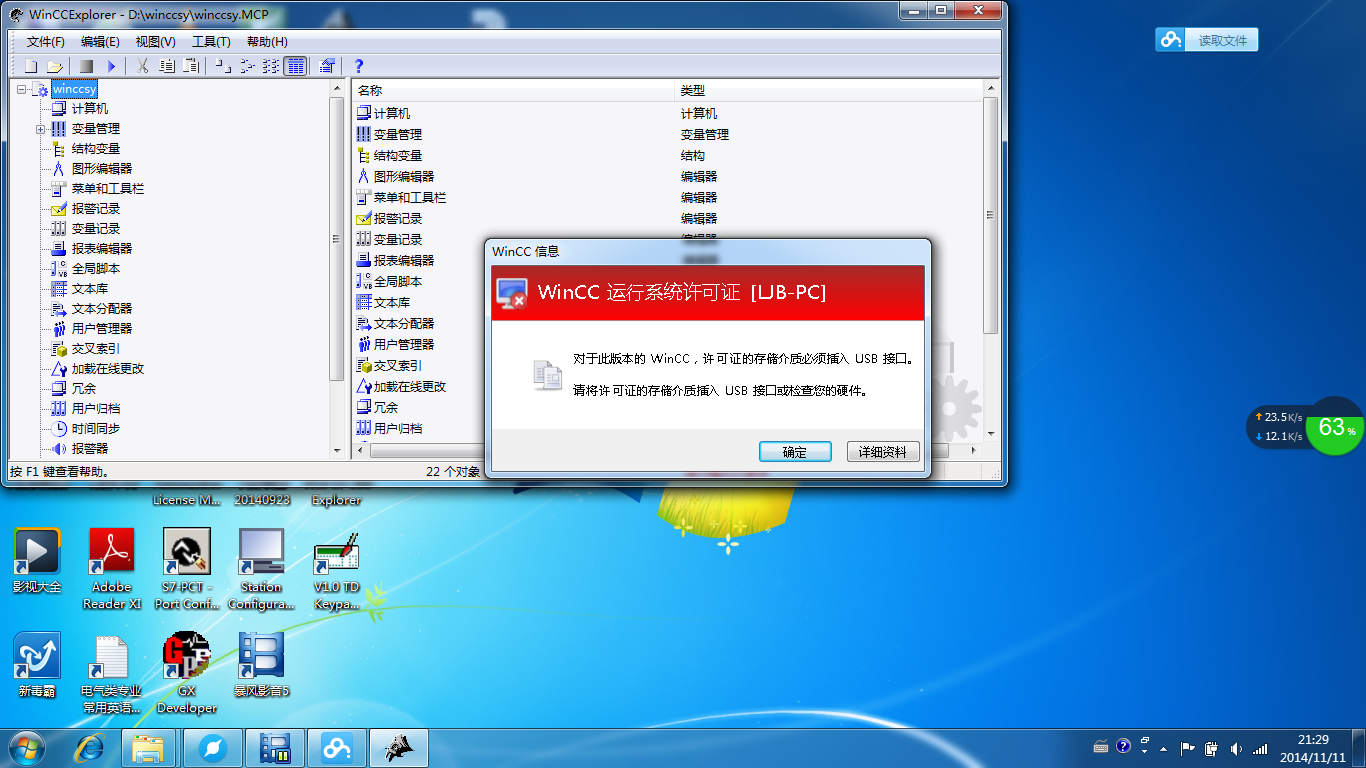
Task: Select 加载在线更改 in the navigation tree
Action: [x=108, y=369]
